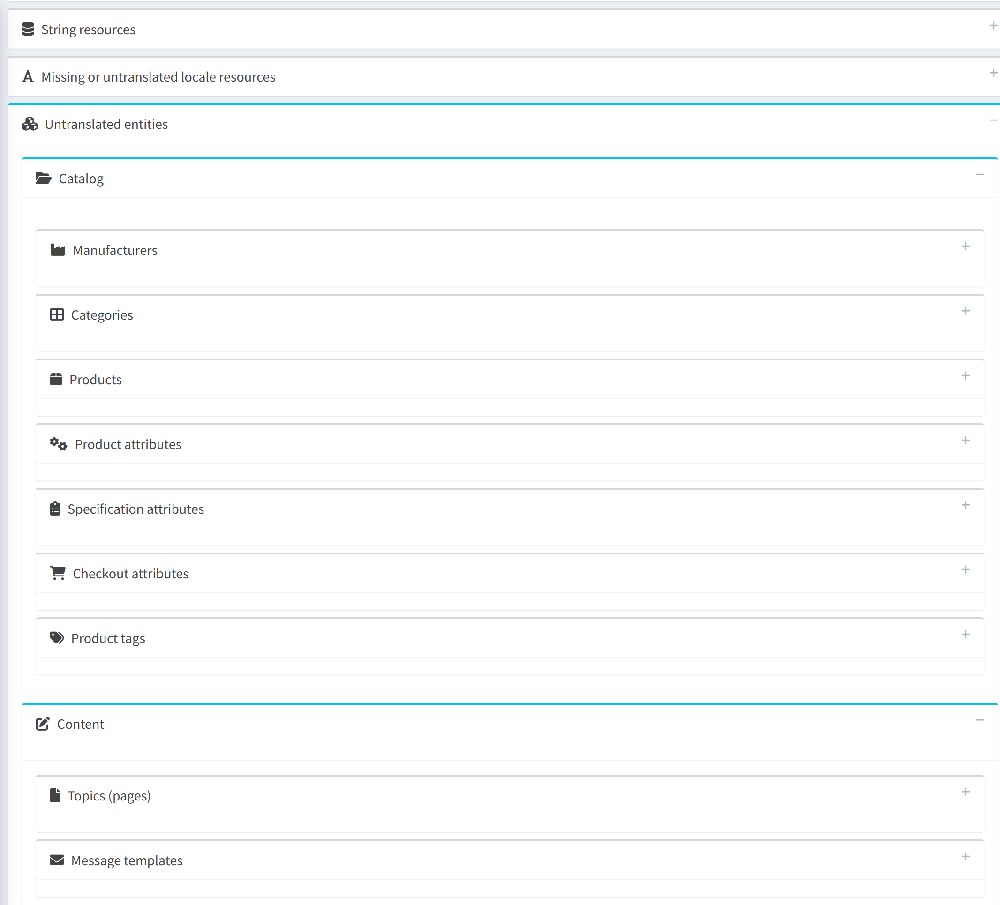Expand the Product tags card
This screenshot has height=905, width=1000.
click(966, 634)
